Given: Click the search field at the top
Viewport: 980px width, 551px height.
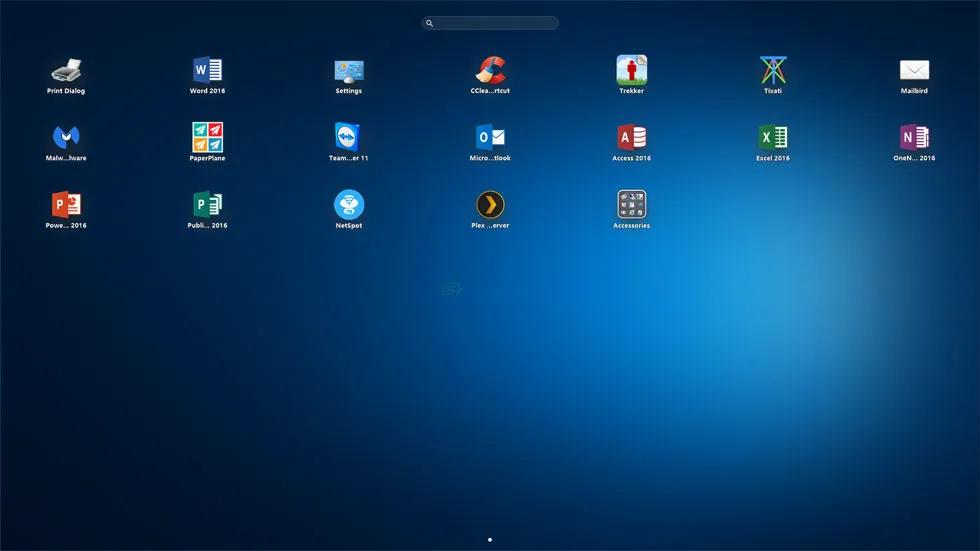Looking at the screenshot, I should [x=490, y=23].
